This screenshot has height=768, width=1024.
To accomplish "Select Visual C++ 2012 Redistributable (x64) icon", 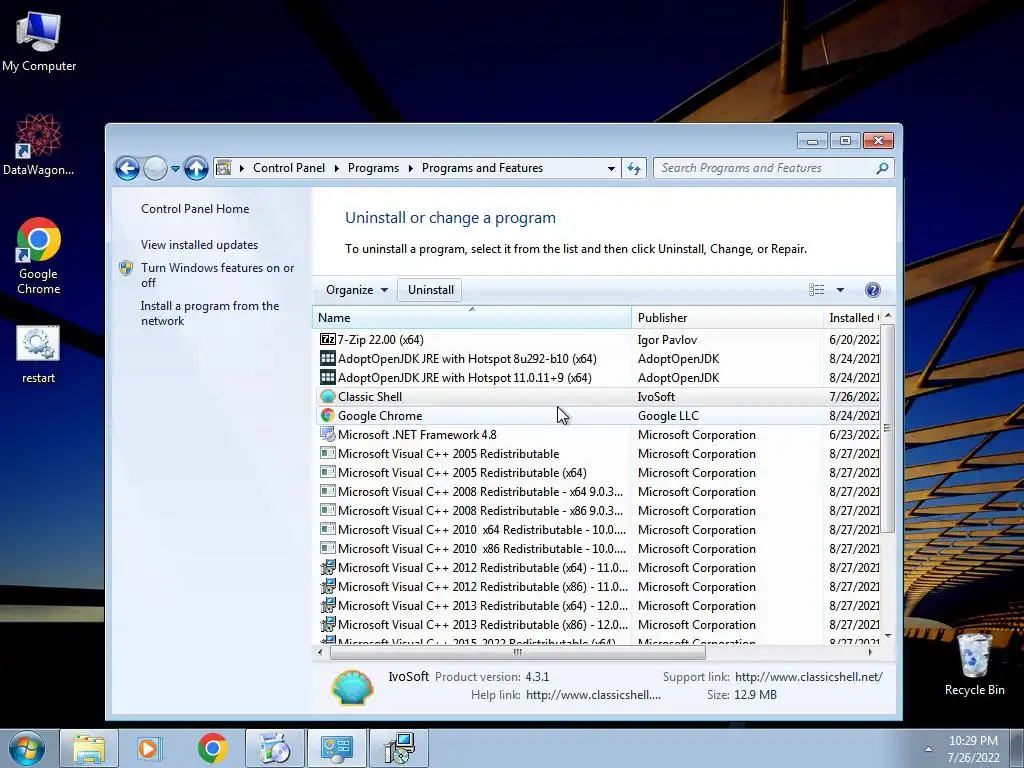I will 327,568.
